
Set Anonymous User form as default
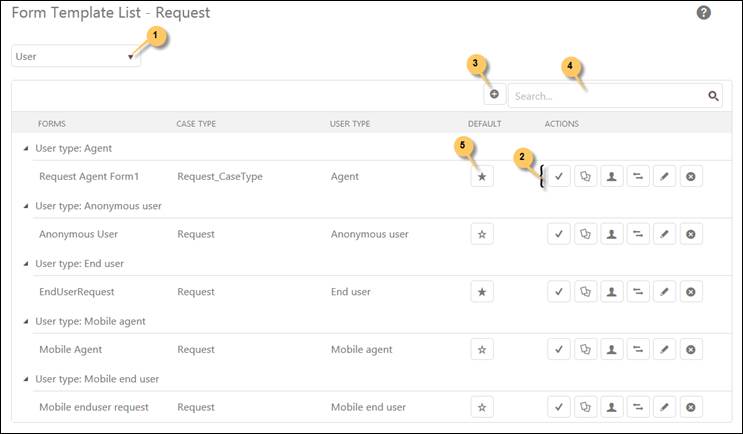click(x=482, y=234)
